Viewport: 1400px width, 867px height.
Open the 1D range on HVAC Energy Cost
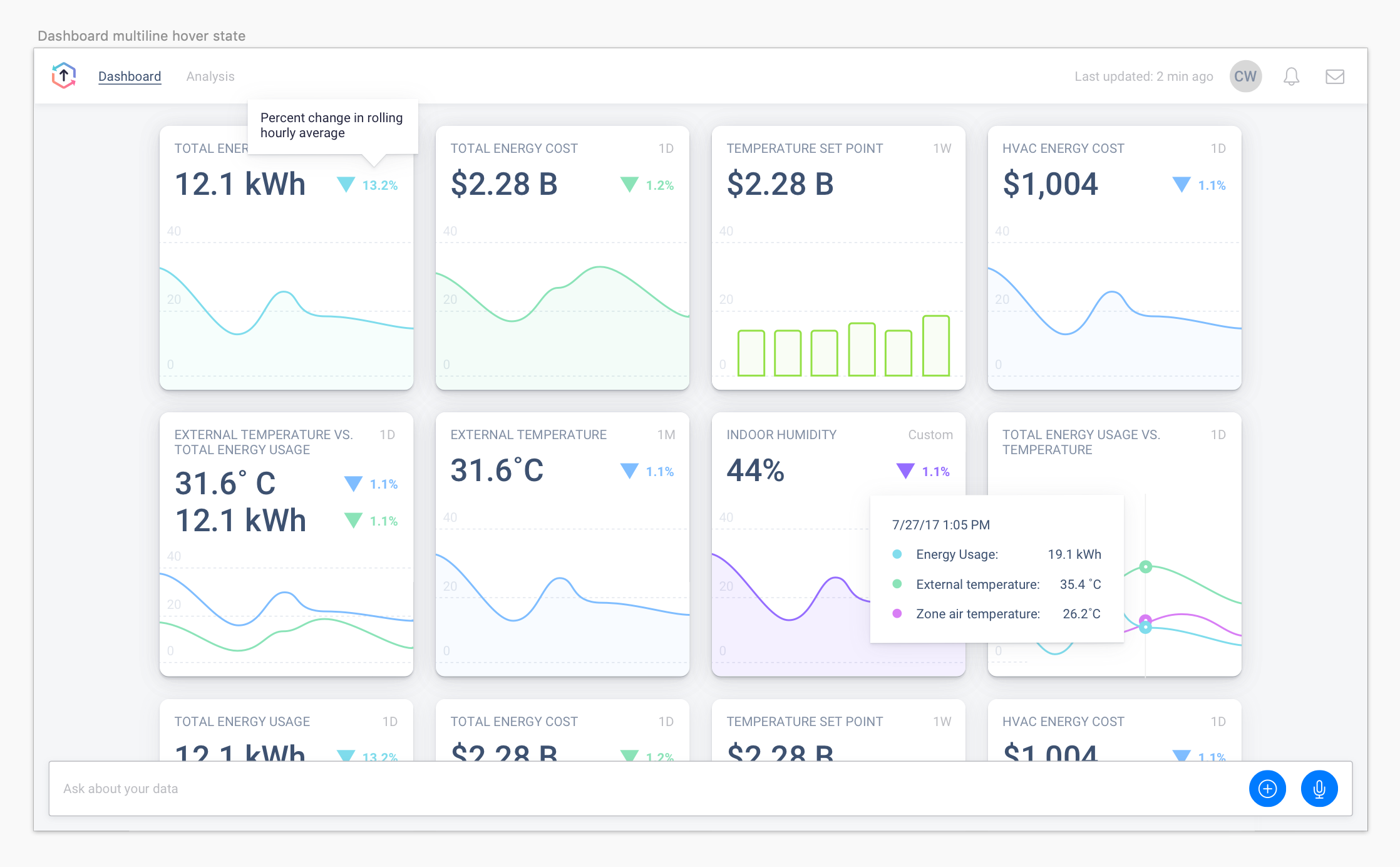(x=1218, y=148)
